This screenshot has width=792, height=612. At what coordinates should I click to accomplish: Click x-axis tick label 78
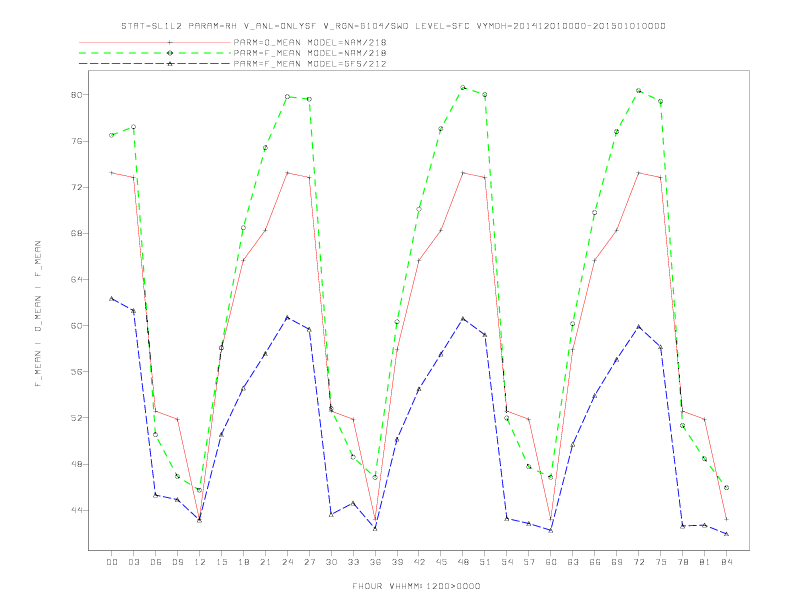pyautogui.click(x=683, y=562)
